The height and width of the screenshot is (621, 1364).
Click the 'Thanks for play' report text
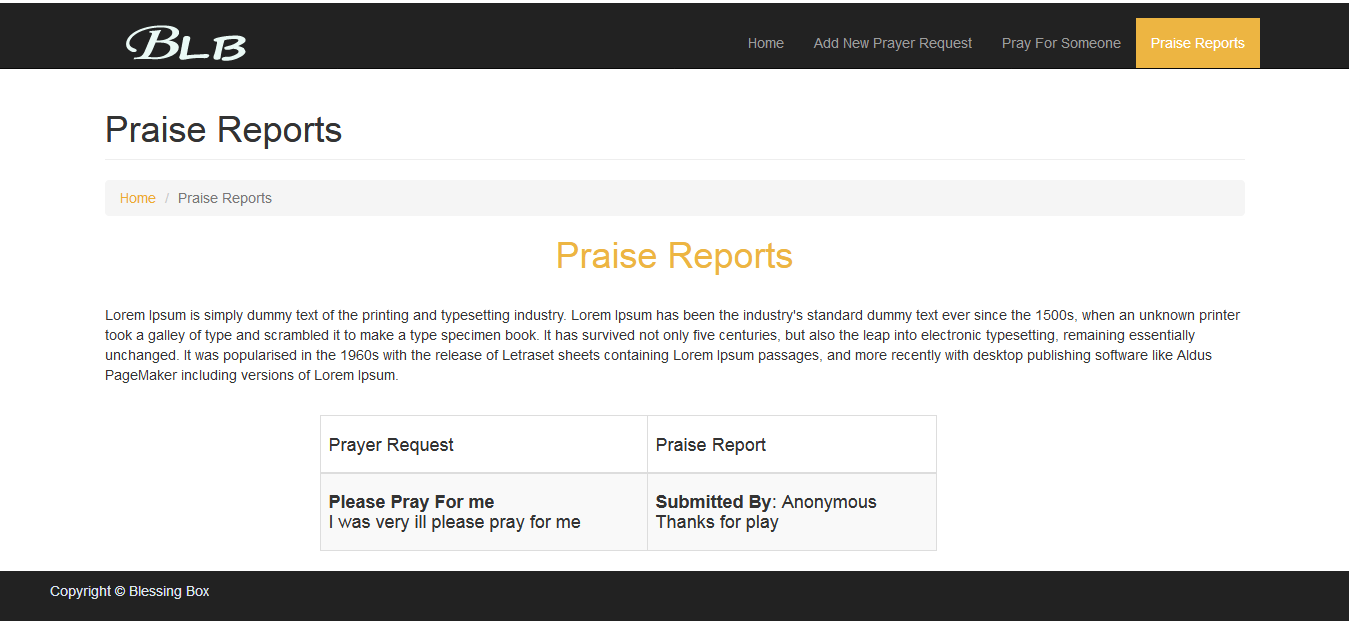[x=717, y=522]
